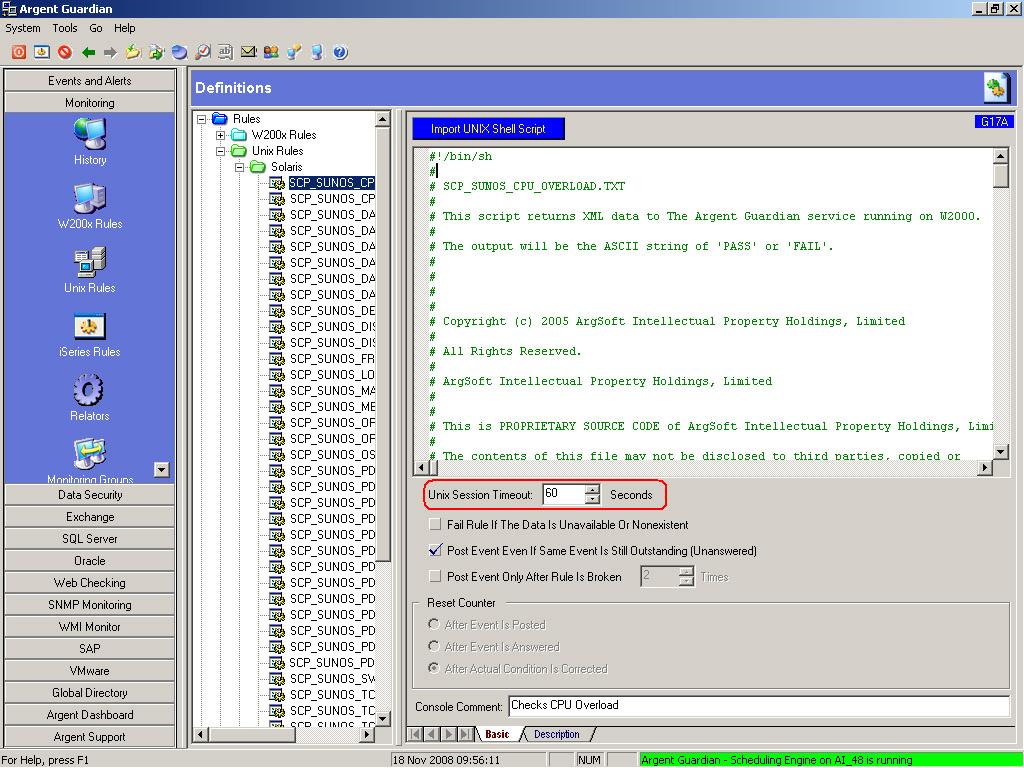The height and width of the screenshot is (768, 1024).
Task: Increase the Unix Session Timeout value
Action: 593,490
